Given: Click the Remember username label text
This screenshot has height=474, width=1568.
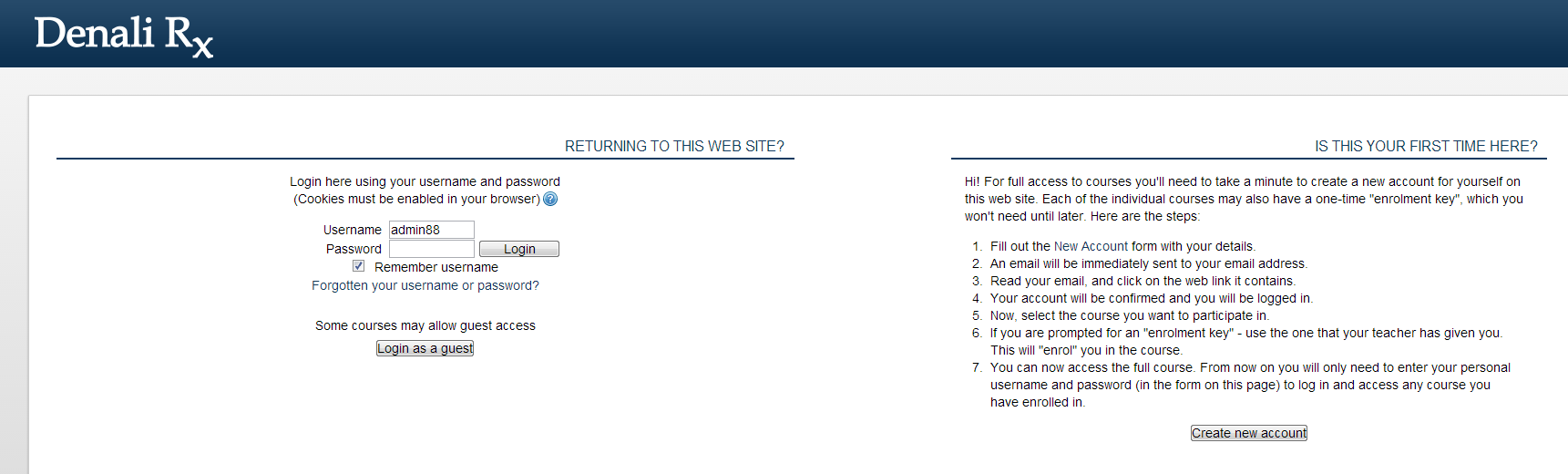Looking at the screenshot, I should click(436, 267).
